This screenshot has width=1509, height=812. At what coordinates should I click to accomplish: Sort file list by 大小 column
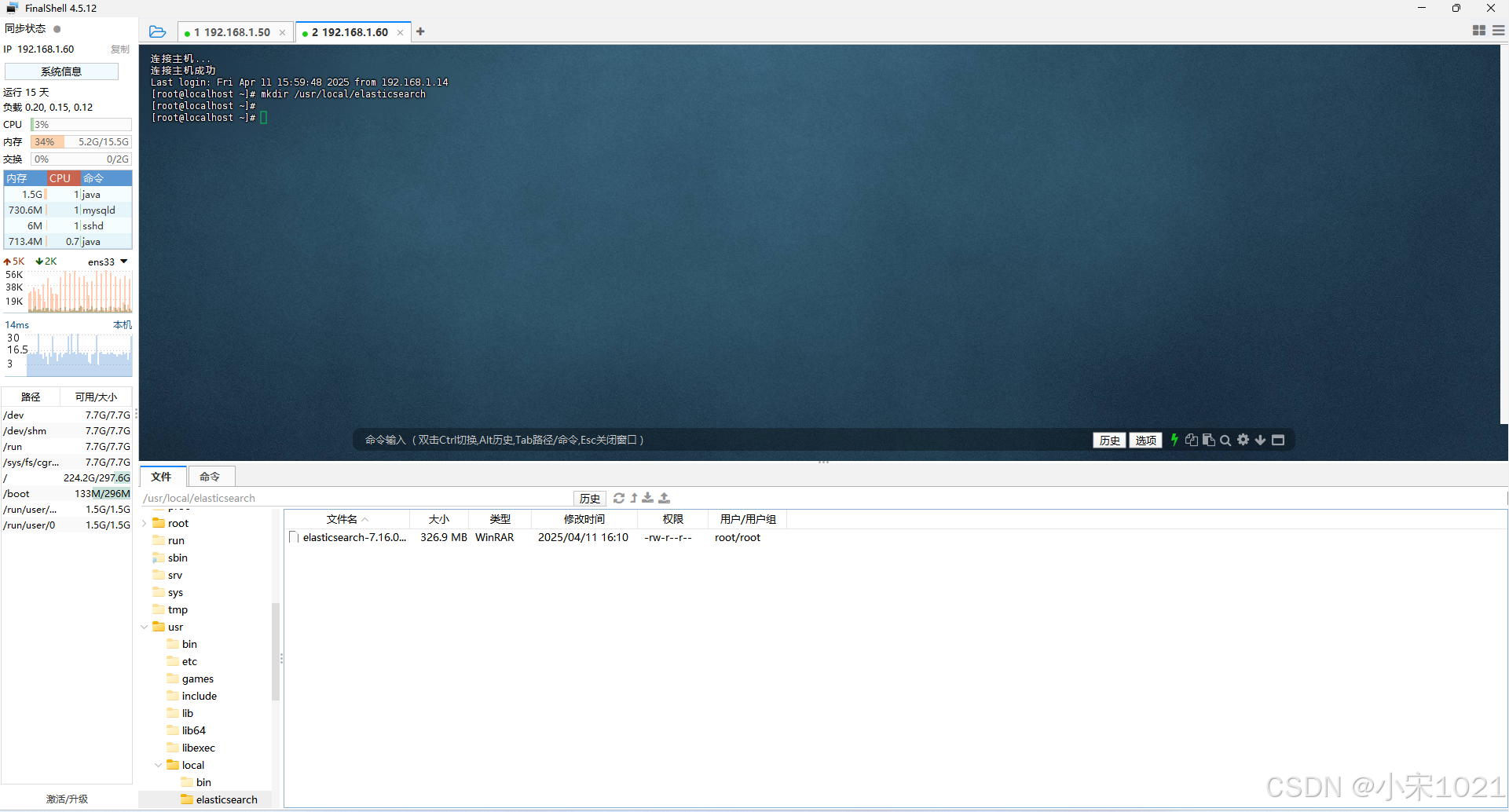[439, 519]
